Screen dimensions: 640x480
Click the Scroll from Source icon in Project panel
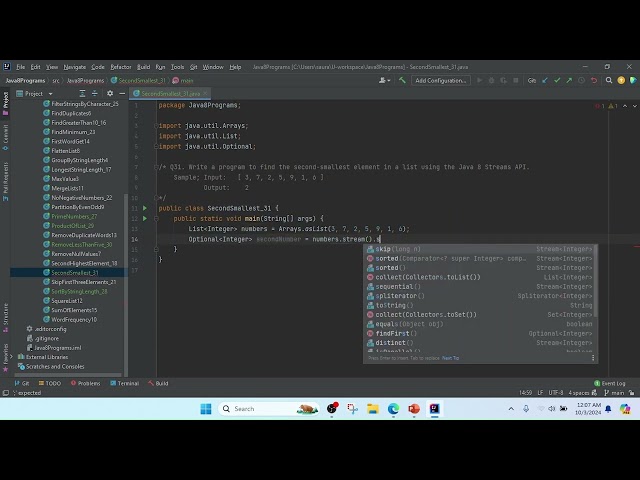[82, 93]
